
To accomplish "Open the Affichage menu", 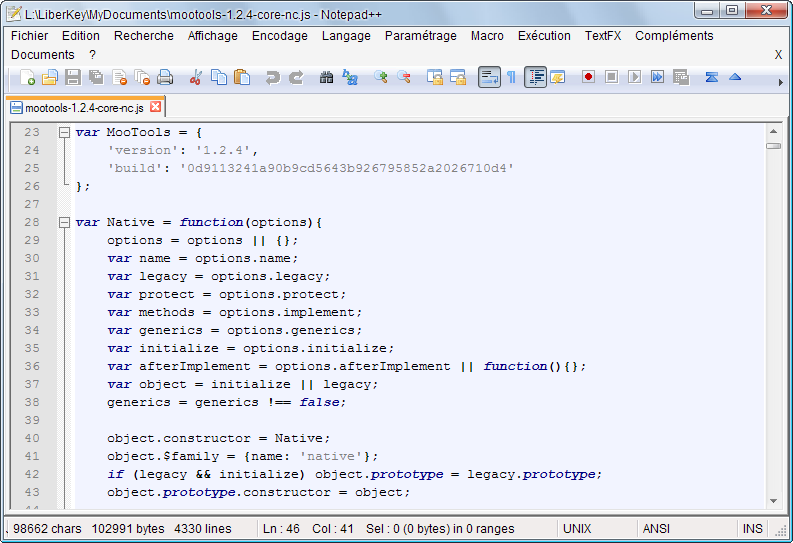I will pyautogui.click(x=212, y=36).
